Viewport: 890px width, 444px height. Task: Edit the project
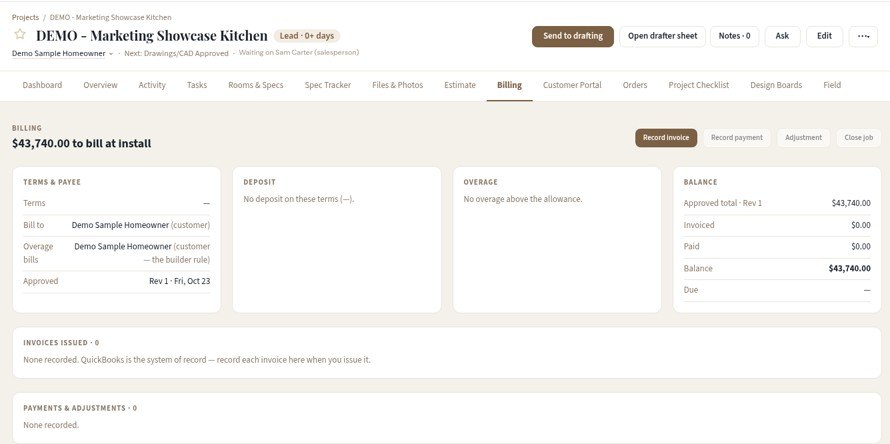pos(824,36)
